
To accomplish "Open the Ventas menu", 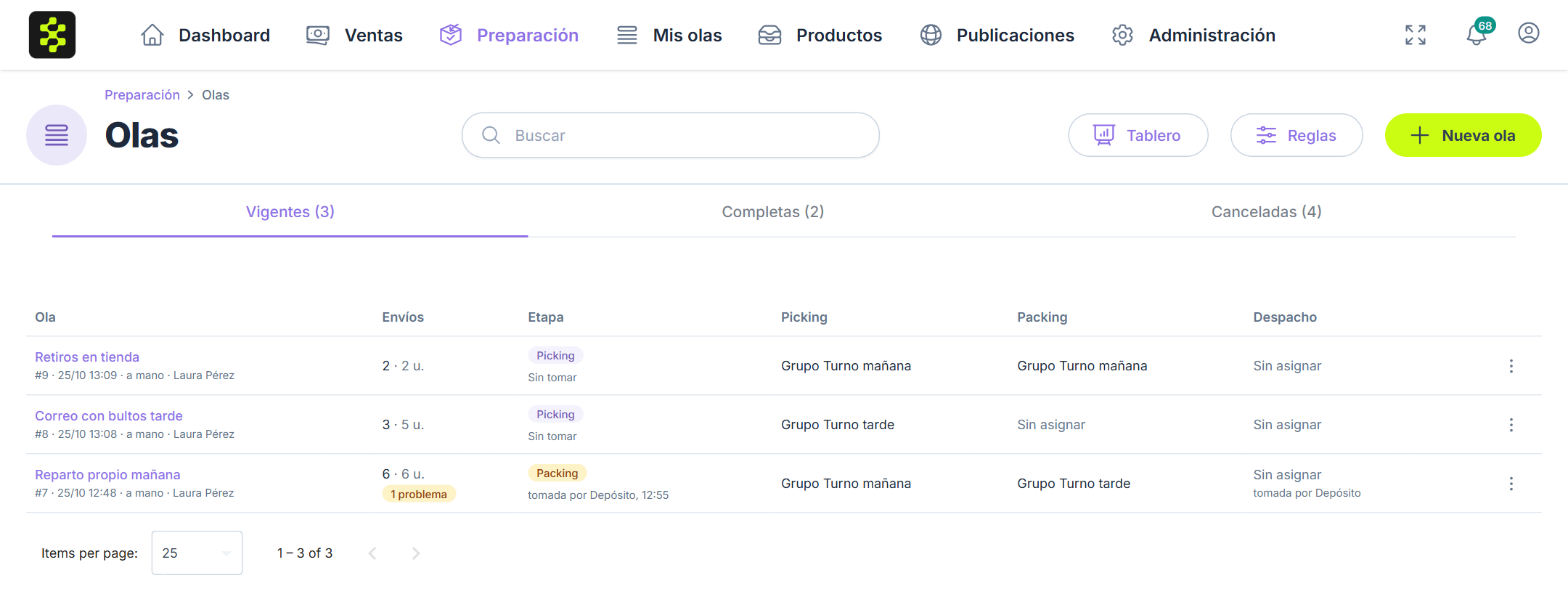I will click(354, 35).
